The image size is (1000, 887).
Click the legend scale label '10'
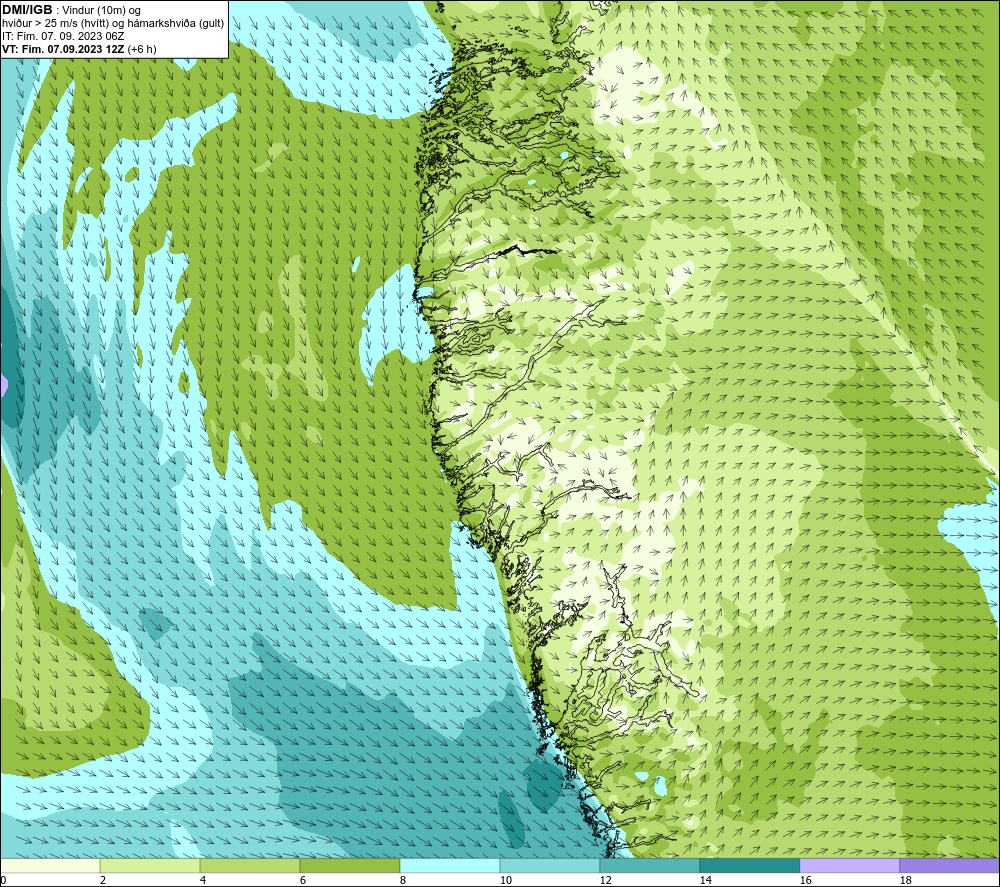[x=505, y=881]
